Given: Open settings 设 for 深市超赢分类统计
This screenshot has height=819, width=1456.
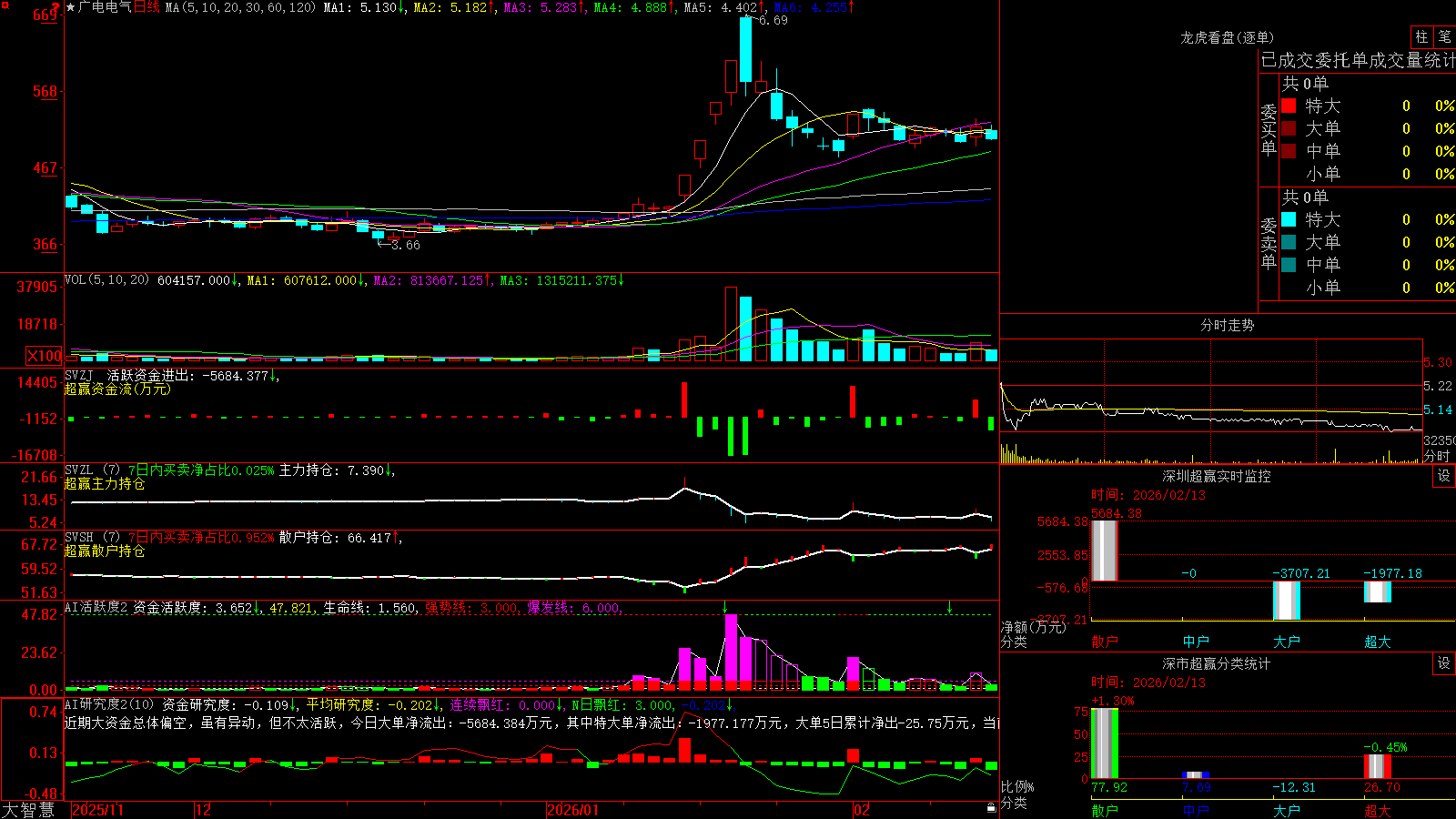Looking at the screenshot, I should tap(1444, 663).
